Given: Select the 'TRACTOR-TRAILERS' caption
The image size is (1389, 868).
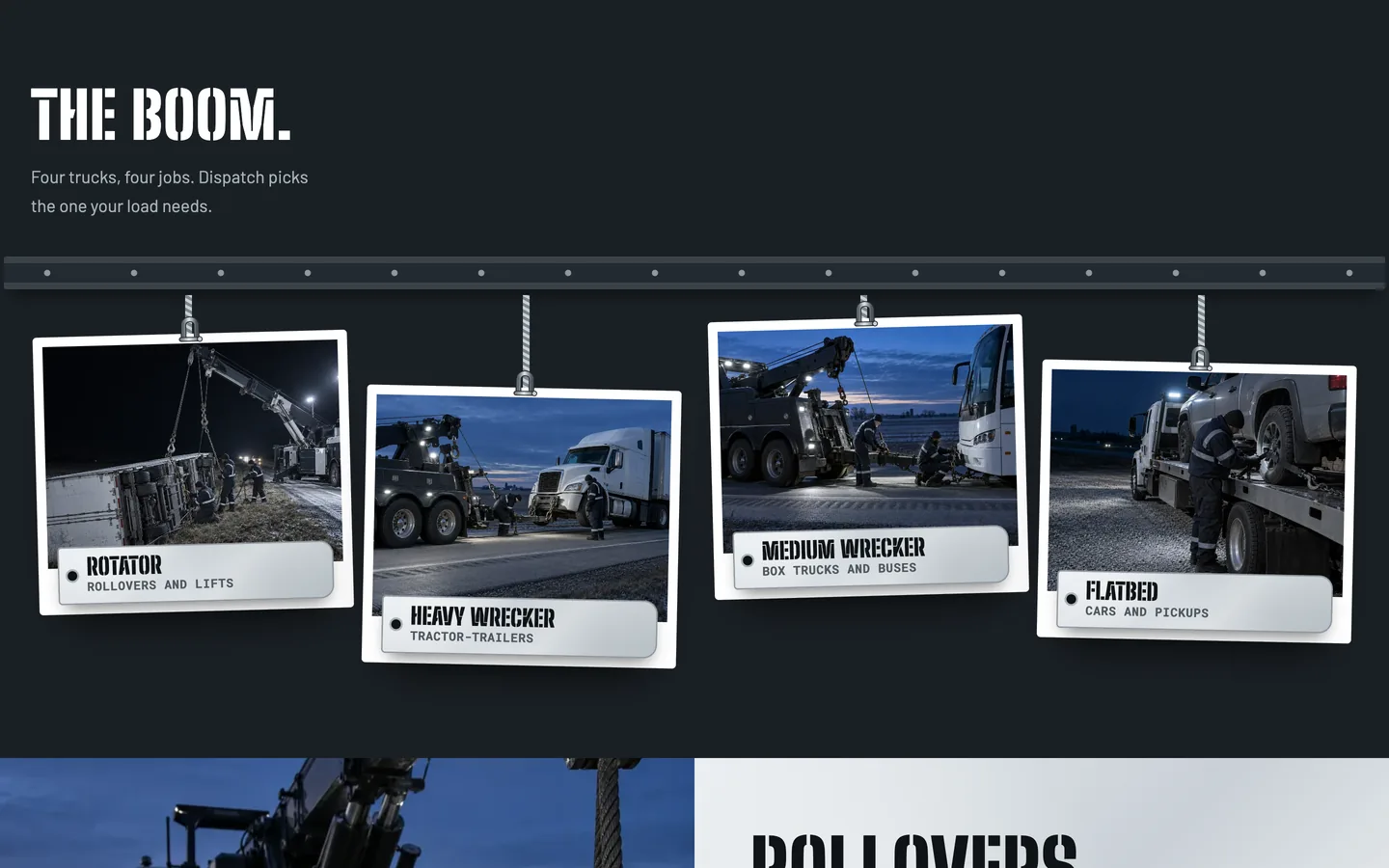Looking at the screenshot, I should pyautogui.click(x=472, y=637).
